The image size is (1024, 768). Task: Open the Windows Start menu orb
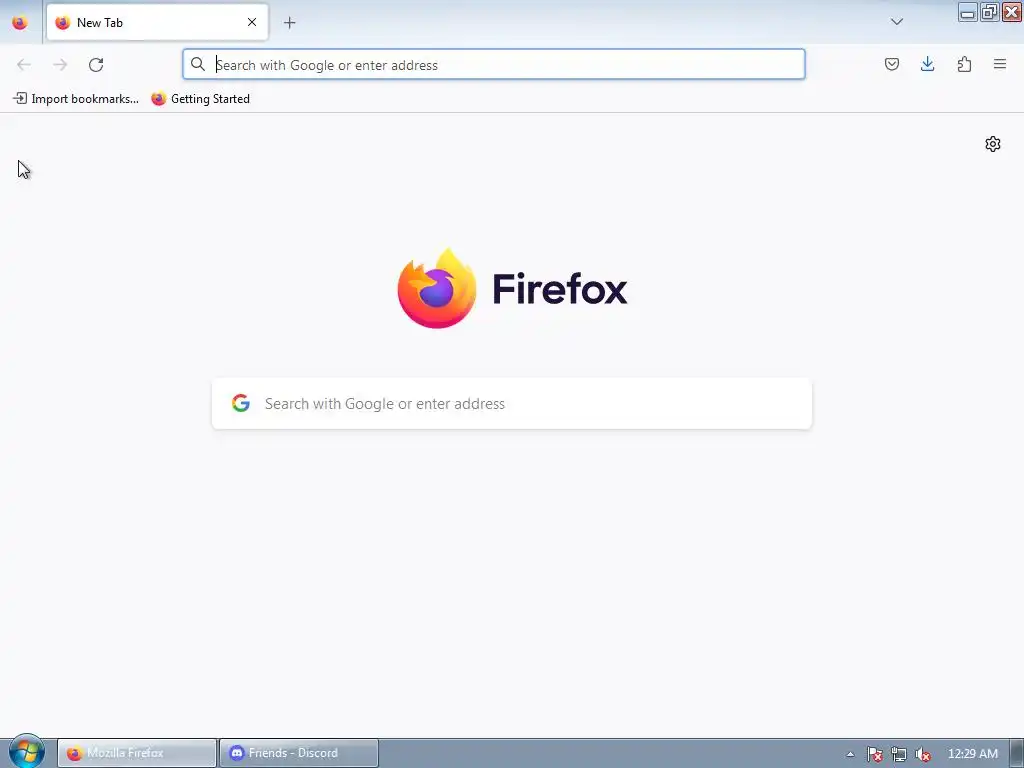[x=26, y=751]
